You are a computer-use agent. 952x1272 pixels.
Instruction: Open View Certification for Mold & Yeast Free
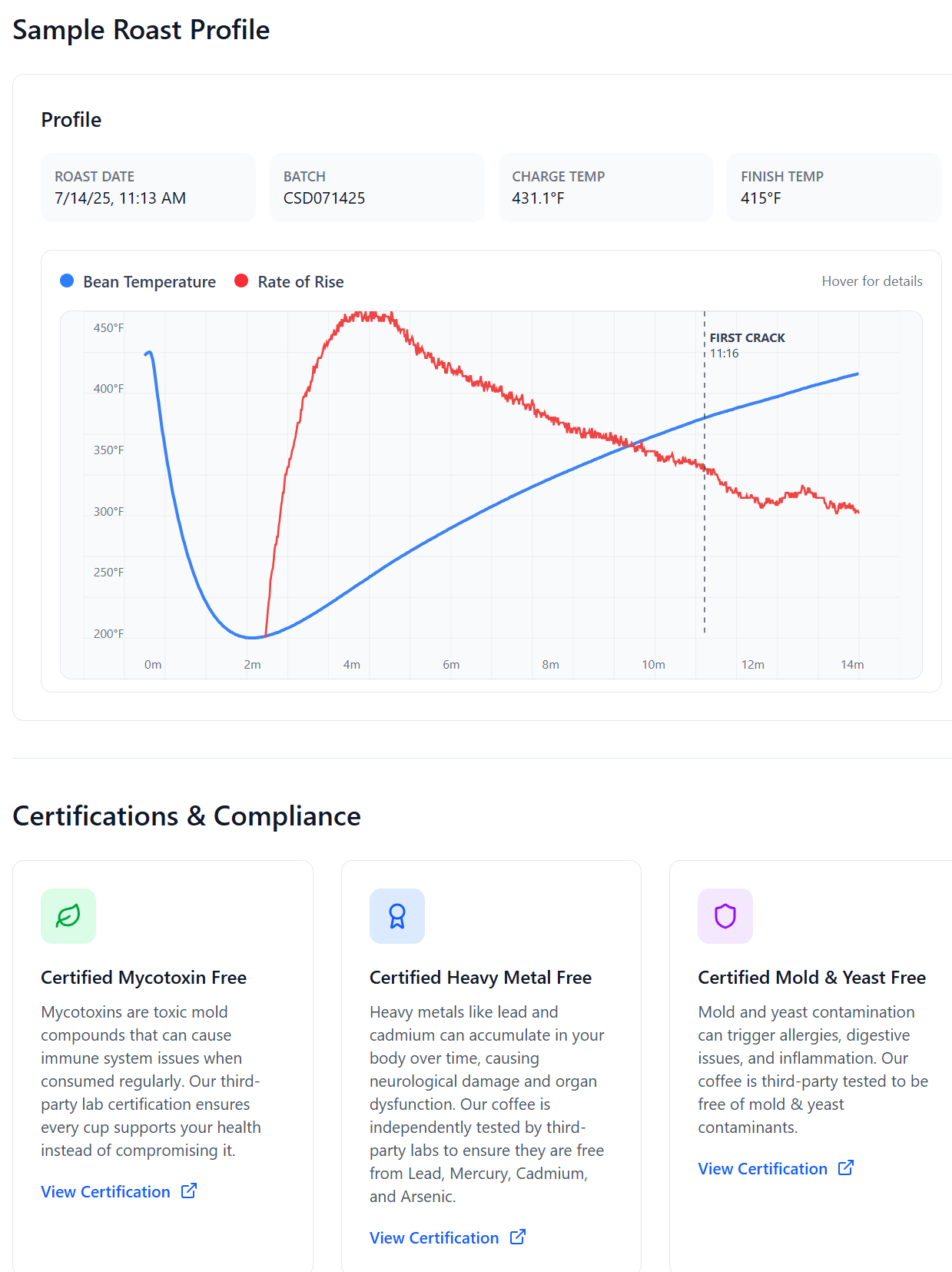[762, 1168]
